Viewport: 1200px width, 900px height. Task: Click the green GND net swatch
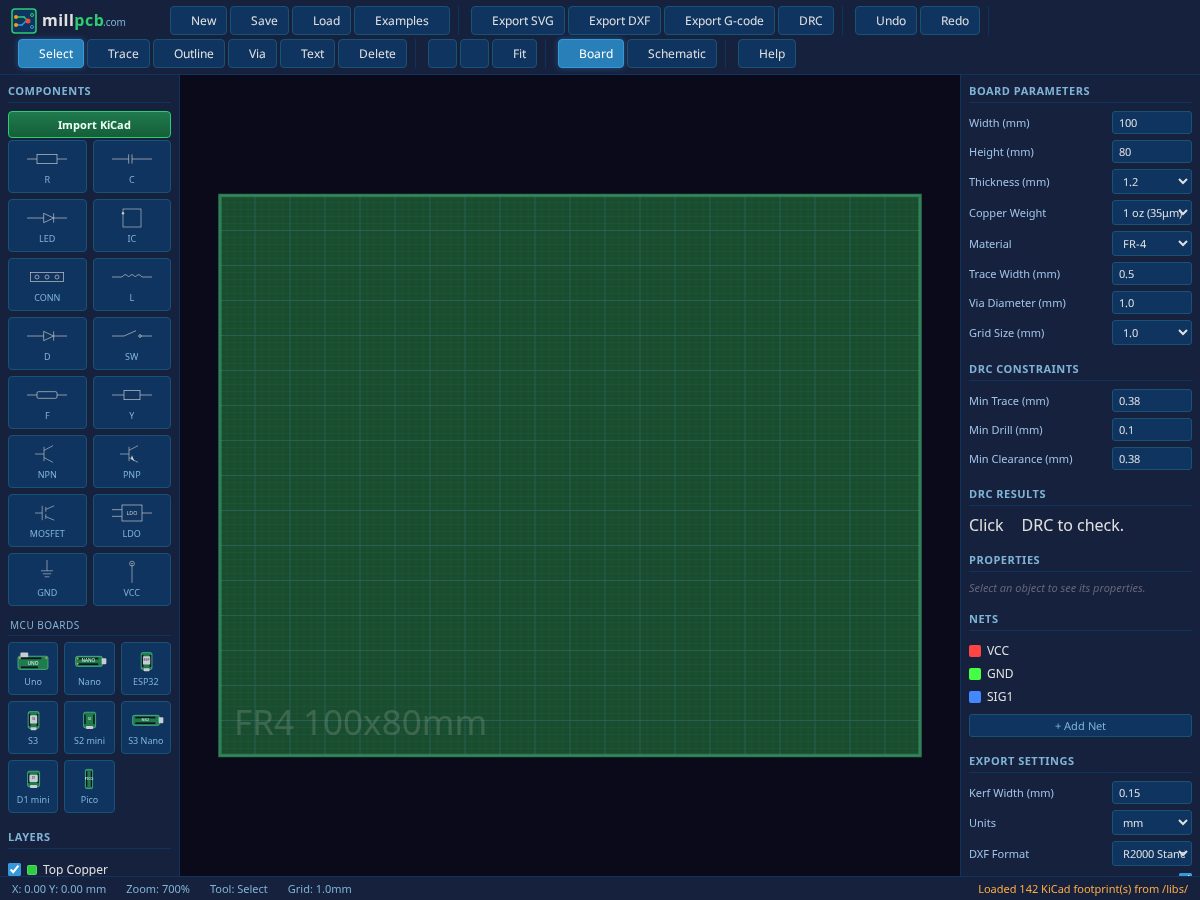point(975,674)
